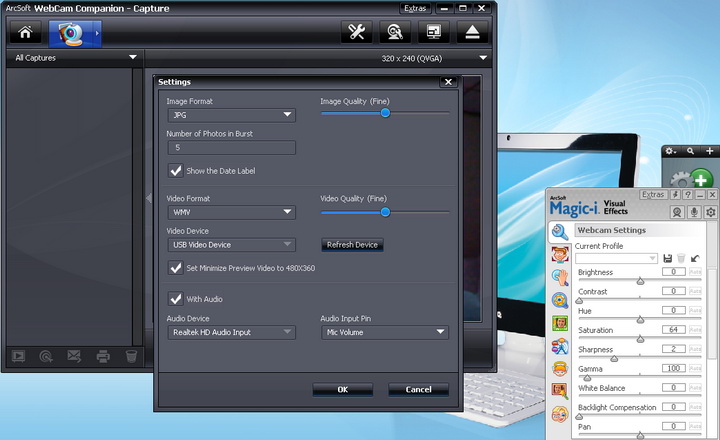Select the blonde face mask tab in Magic-i

560,414
